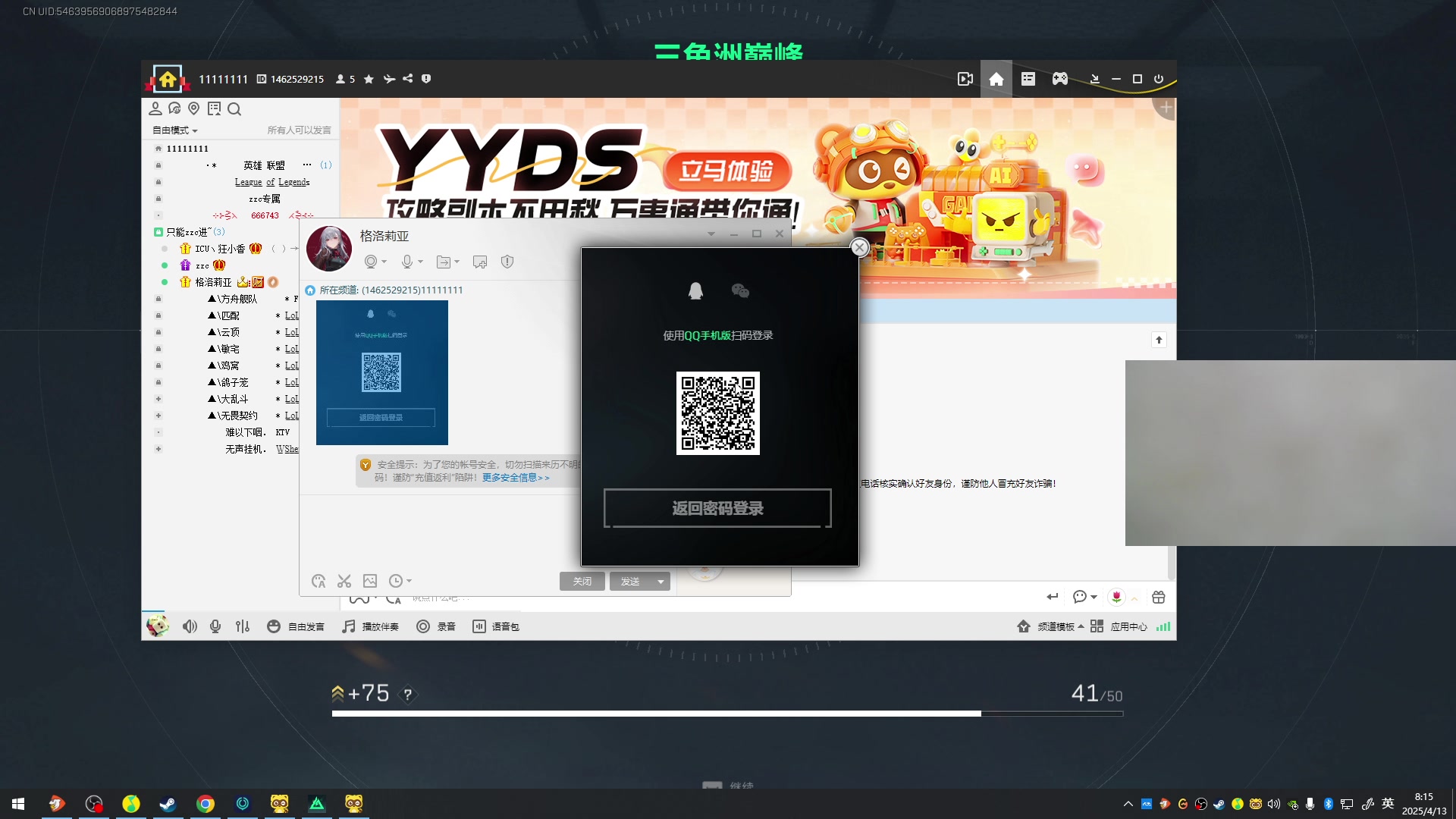This screenshot has width=1456, height=819.
Task: Click the YY channel home logo icon
Action: [x=168, y=79]
